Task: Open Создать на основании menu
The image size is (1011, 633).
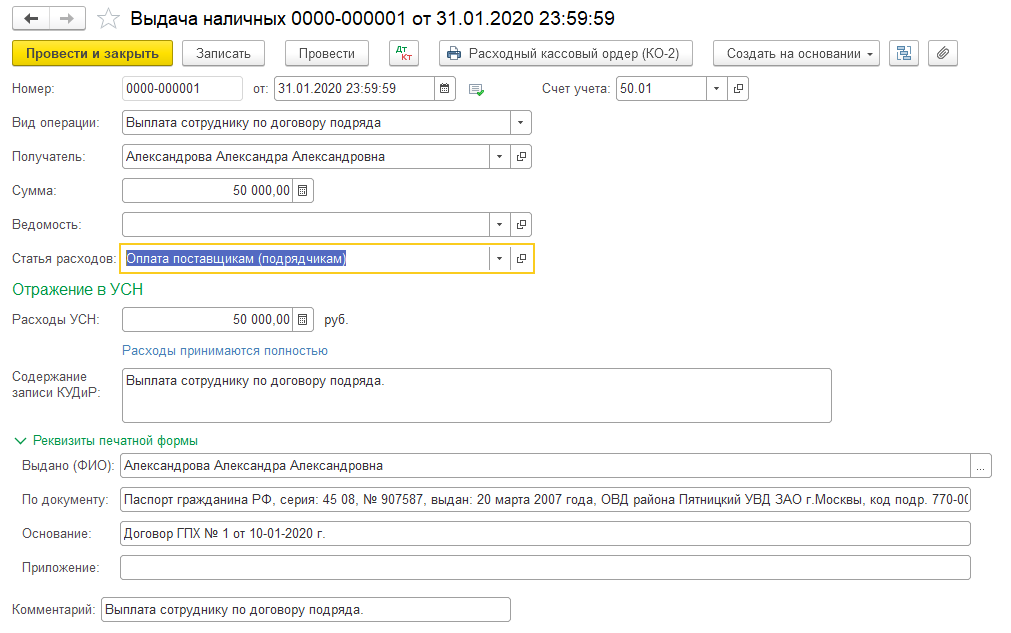Action: 796,53
